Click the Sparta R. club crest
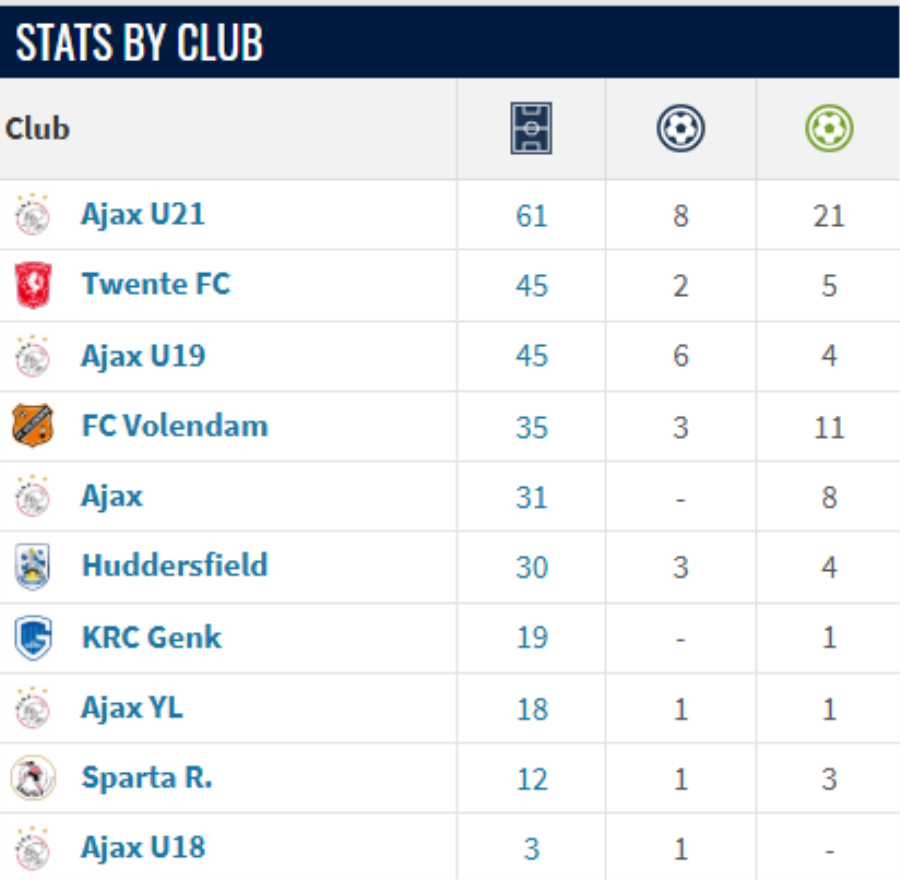Viewport: 900px width, 880px height. coord(33,778)
